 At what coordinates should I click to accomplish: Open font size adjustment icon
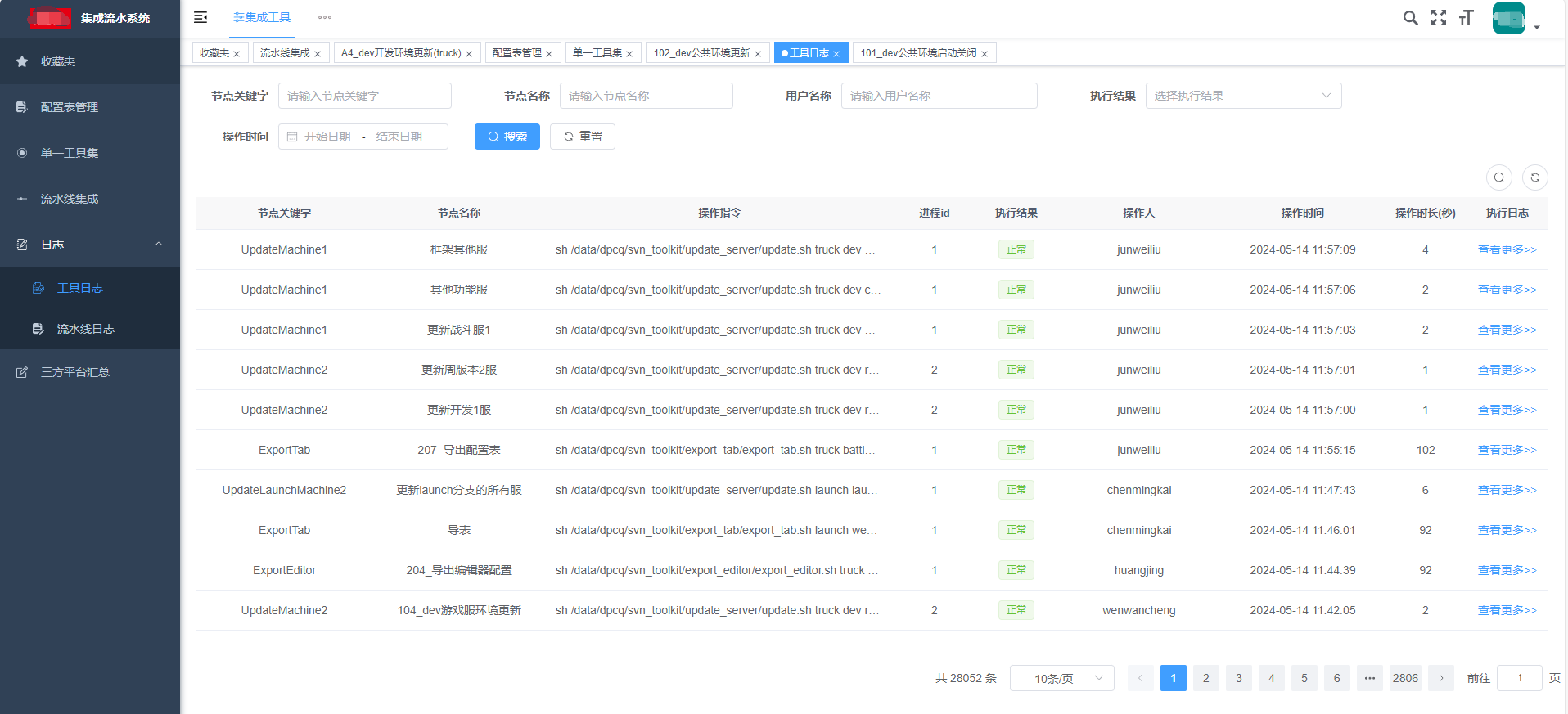[x=1466, y=17]
